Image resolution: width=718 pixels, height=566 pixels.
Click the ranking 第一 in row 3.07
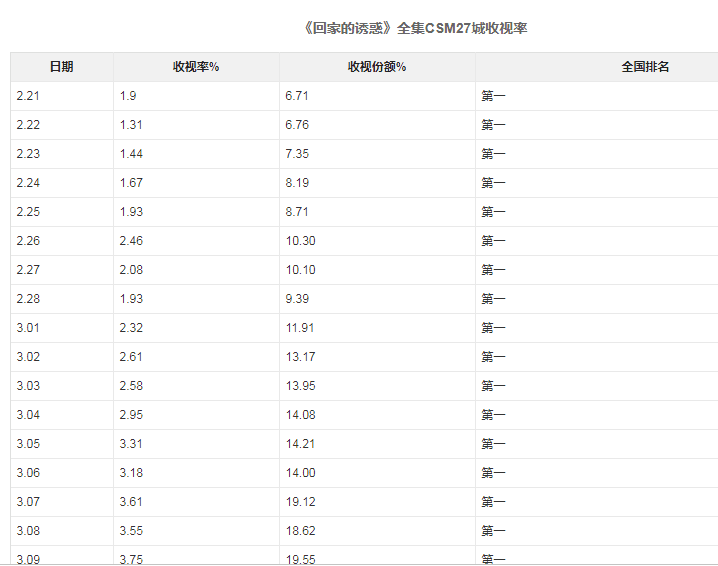click(493, 502)
